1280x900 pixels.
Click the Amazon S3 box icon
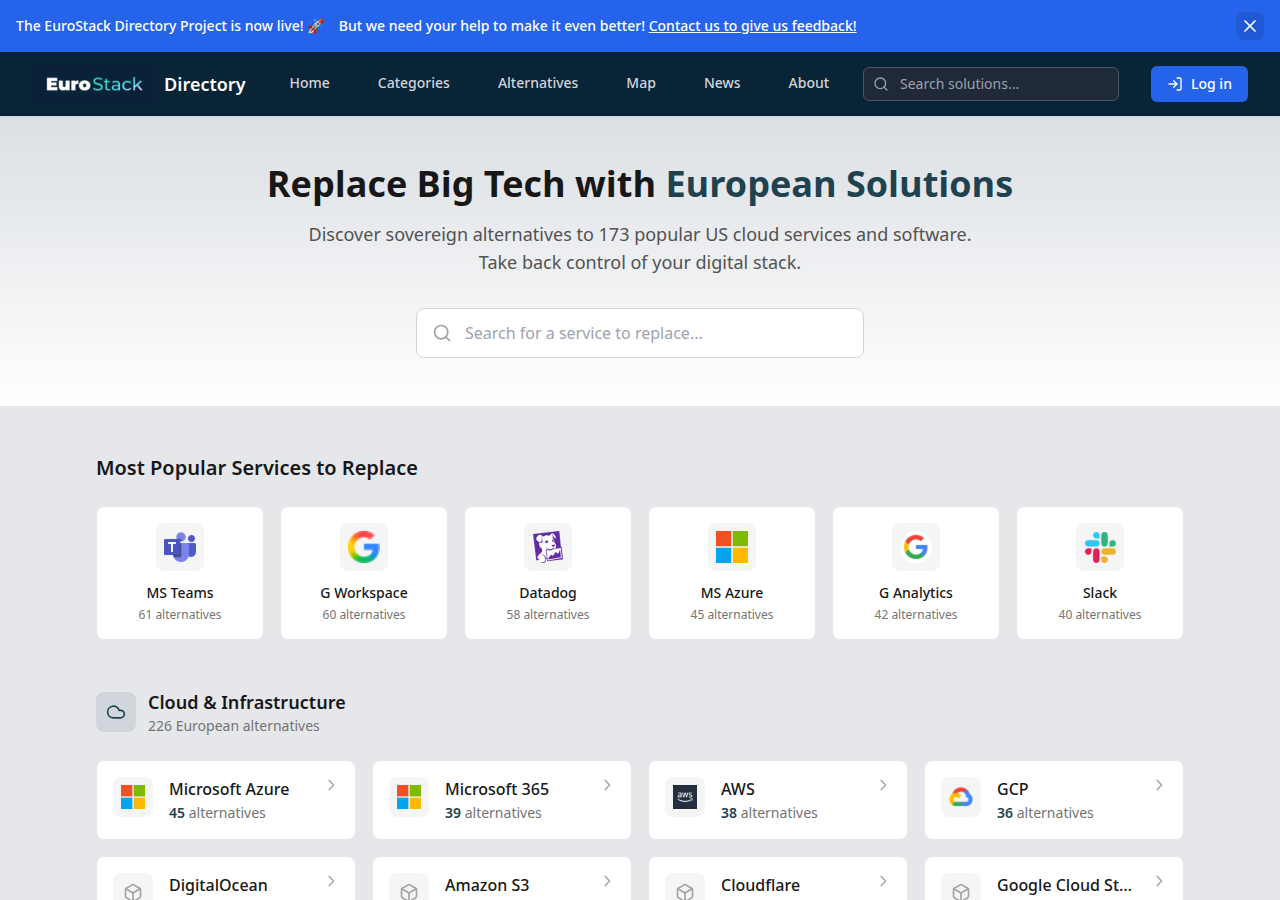pyautogui.click(x=409, y=890)
